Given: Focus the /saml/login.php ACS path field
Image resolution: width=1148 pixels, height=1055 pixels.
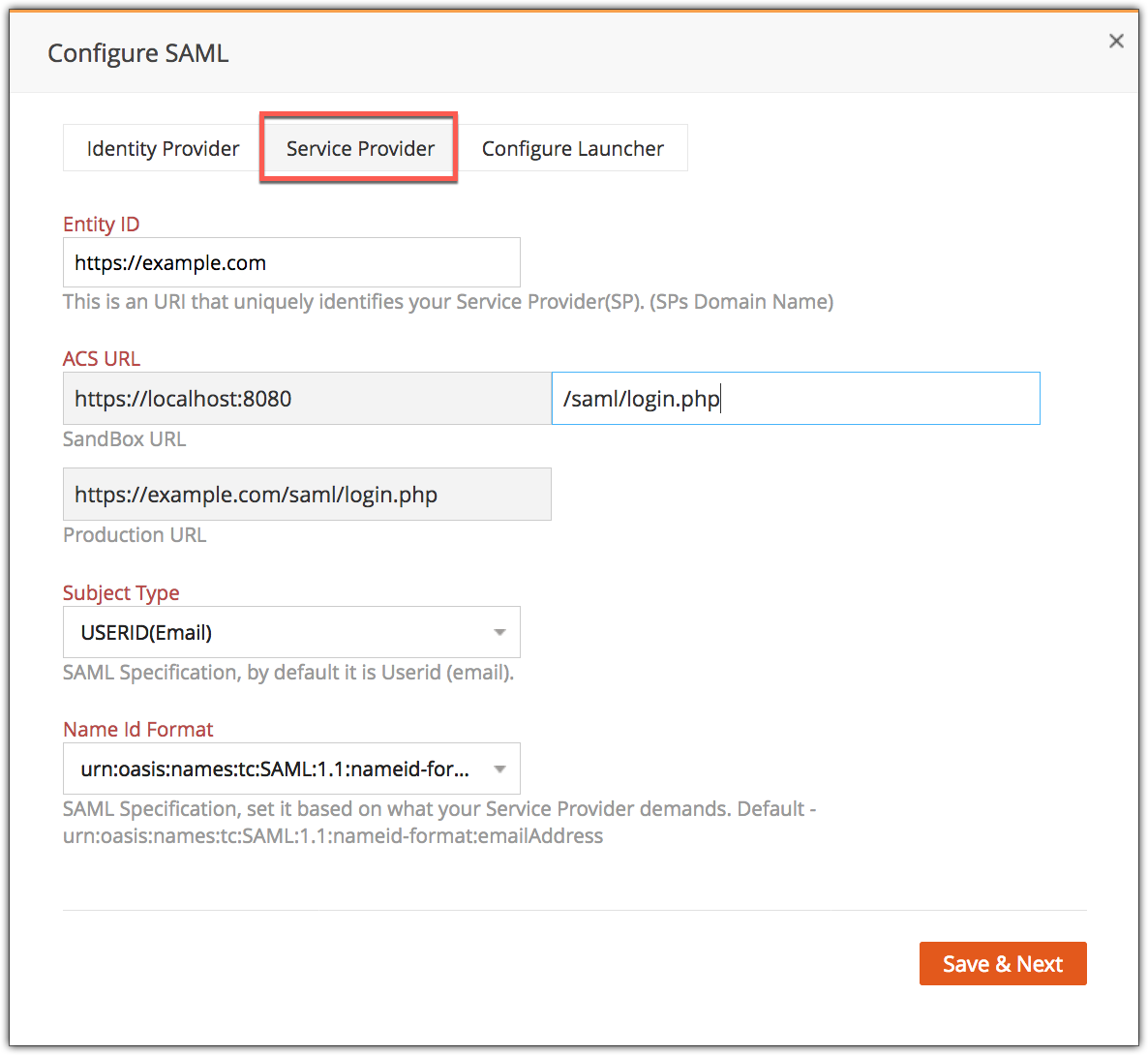Looking at the screenshot, I should click(x=795, y=399).
